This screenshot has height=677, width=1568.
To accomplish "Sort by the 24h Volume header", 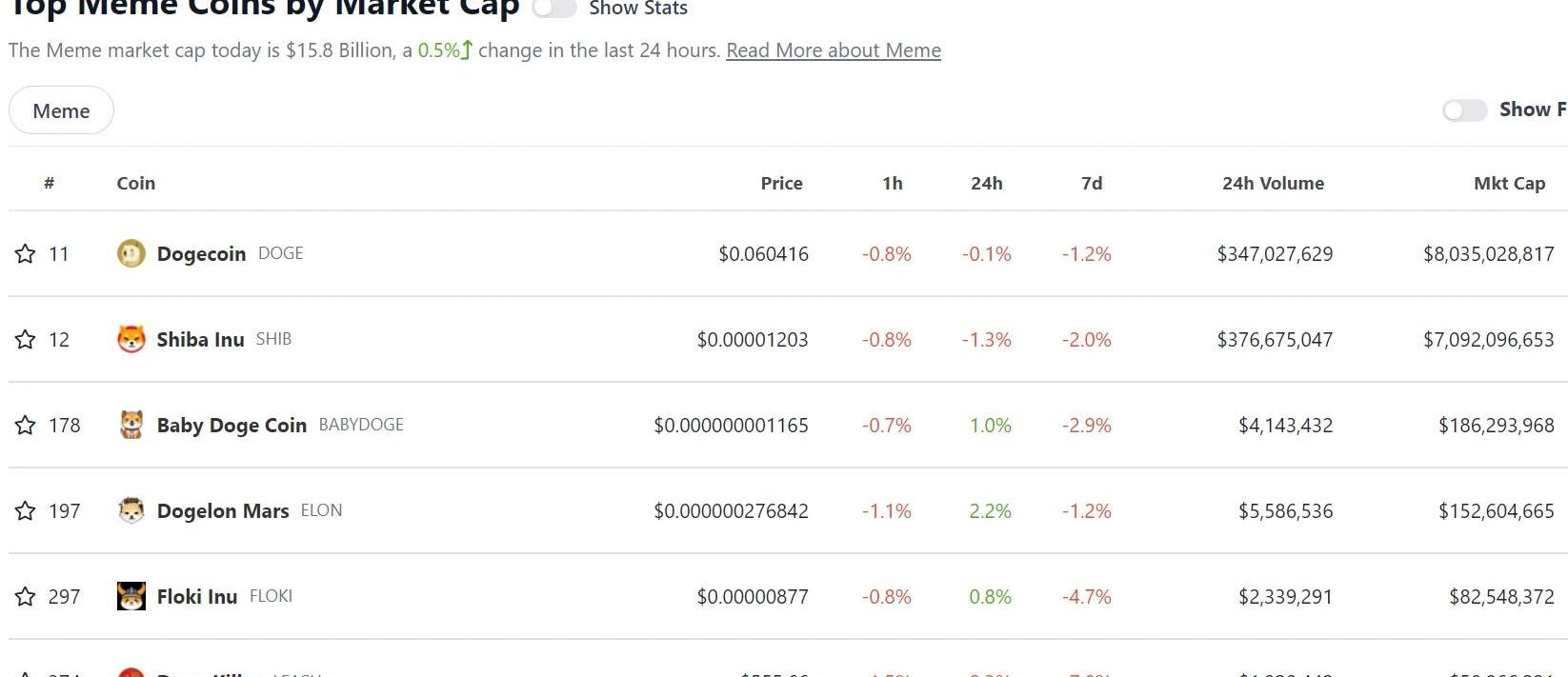I will [x=1273, y=183].
